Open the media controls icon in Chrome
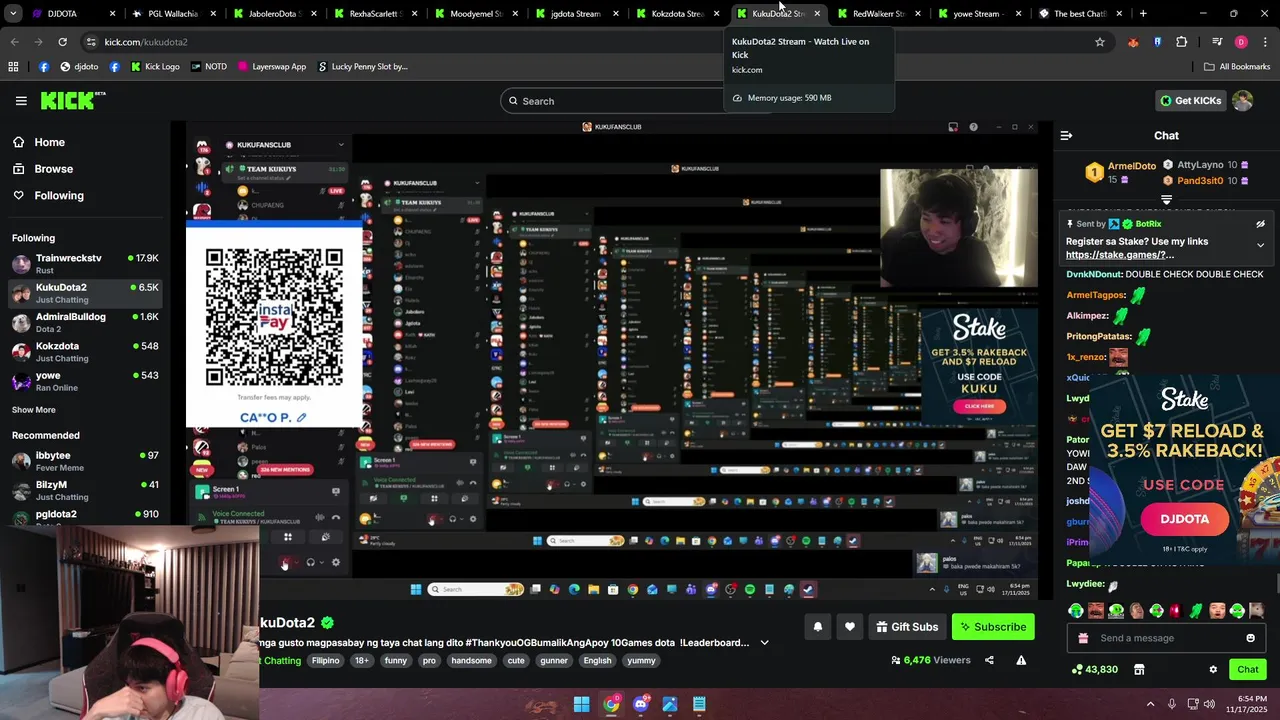The width and height of the screenshot is (1280, 720). click(x=1217, y=42)
